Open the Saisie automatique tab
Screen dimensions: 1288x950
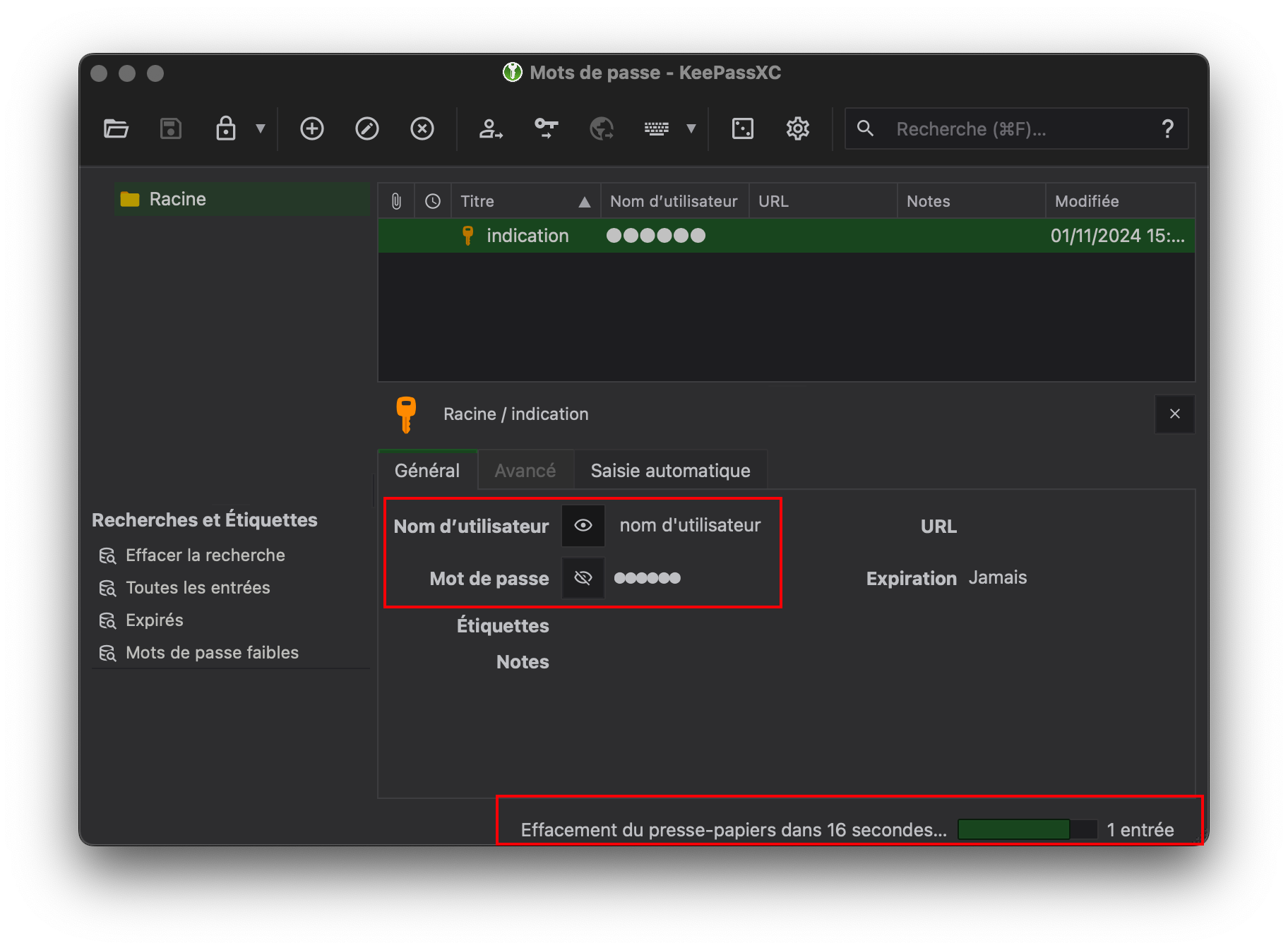671,471
